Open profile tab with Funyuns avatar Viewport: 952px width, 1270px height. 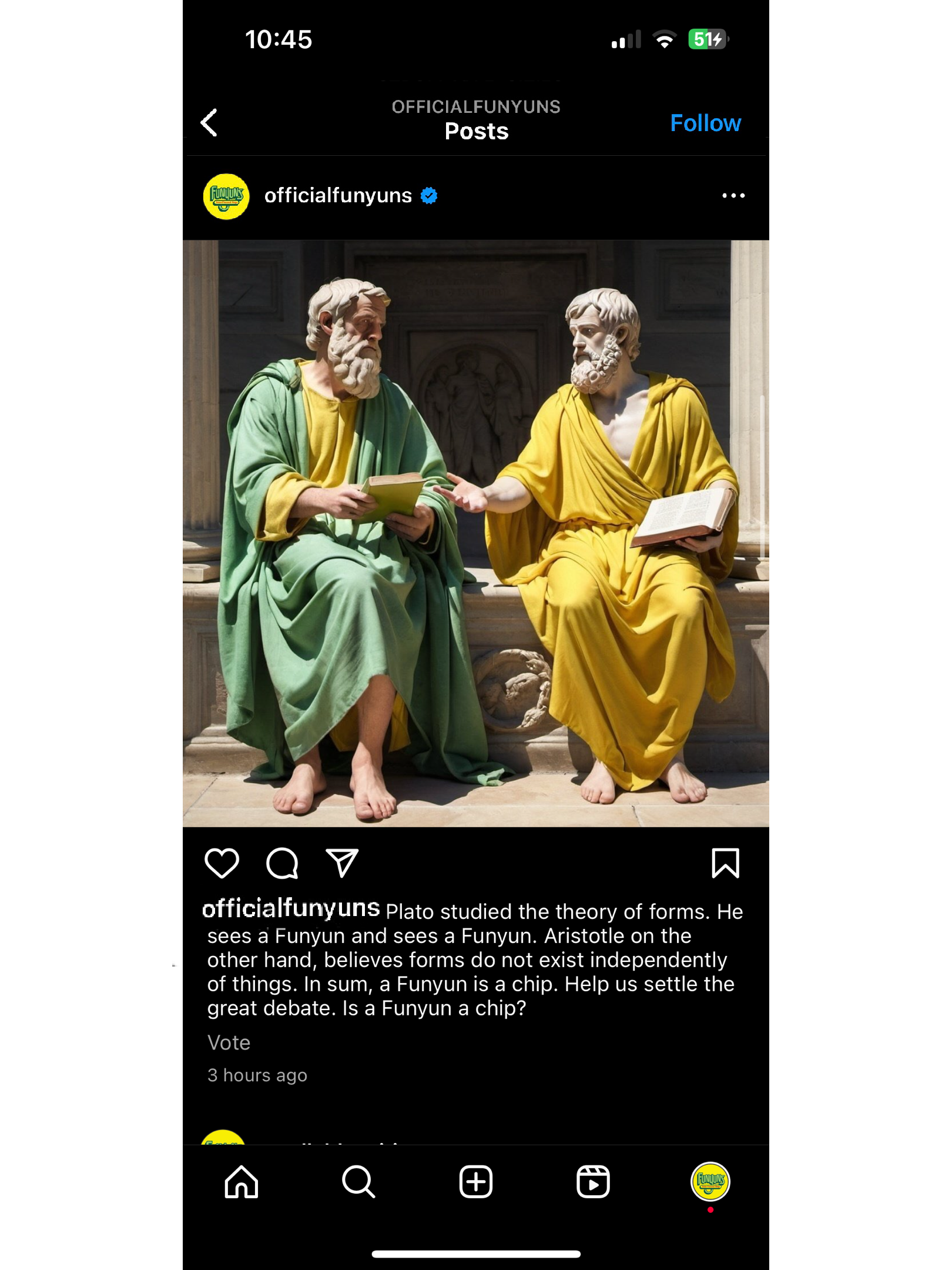(x=710, y=1181)
